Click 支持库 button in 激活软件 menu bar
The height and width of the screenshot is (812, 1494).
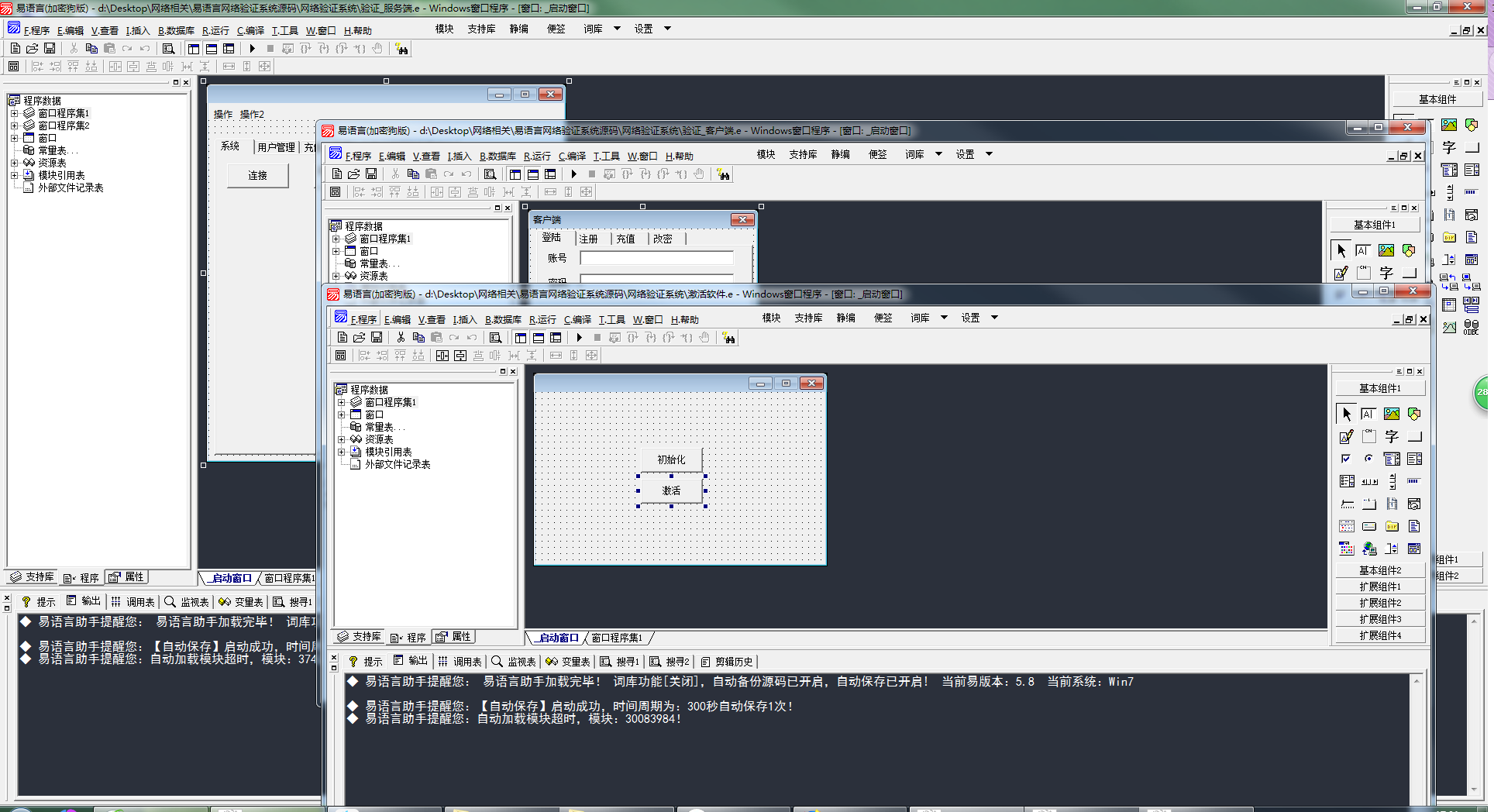(808, 318)
